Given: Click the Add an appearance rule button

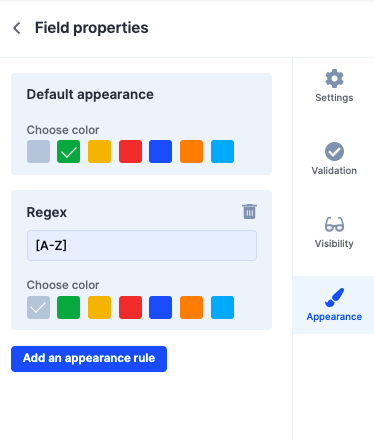Looking at the screenshot, I should pos(89,359).
